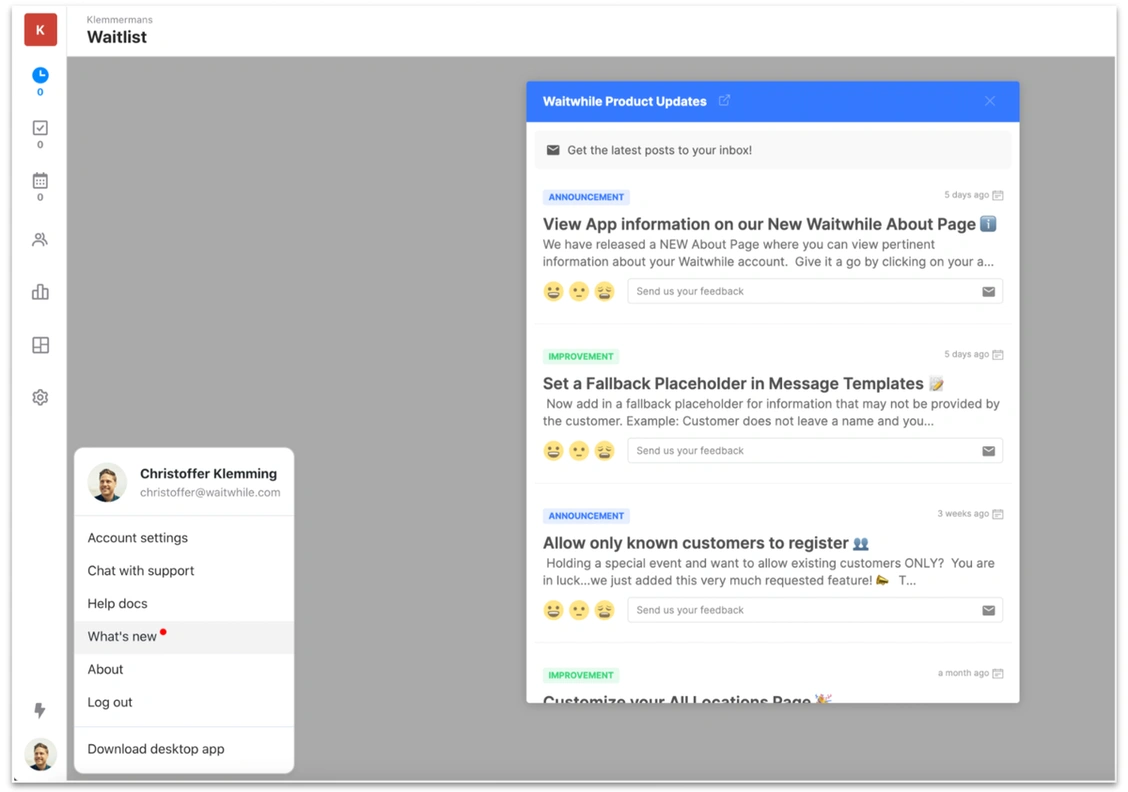Viewport: 1128px width, 792px height.
Task: Click the Klemmermans location name in header
Action: (x=119, y=19)
